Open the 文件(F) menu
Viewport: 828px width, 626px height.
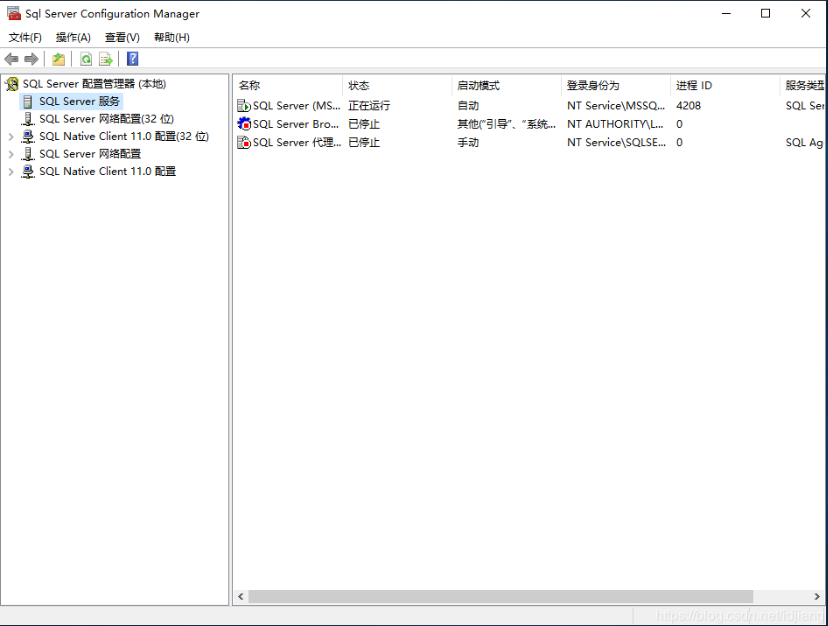[x=24, y=37]
